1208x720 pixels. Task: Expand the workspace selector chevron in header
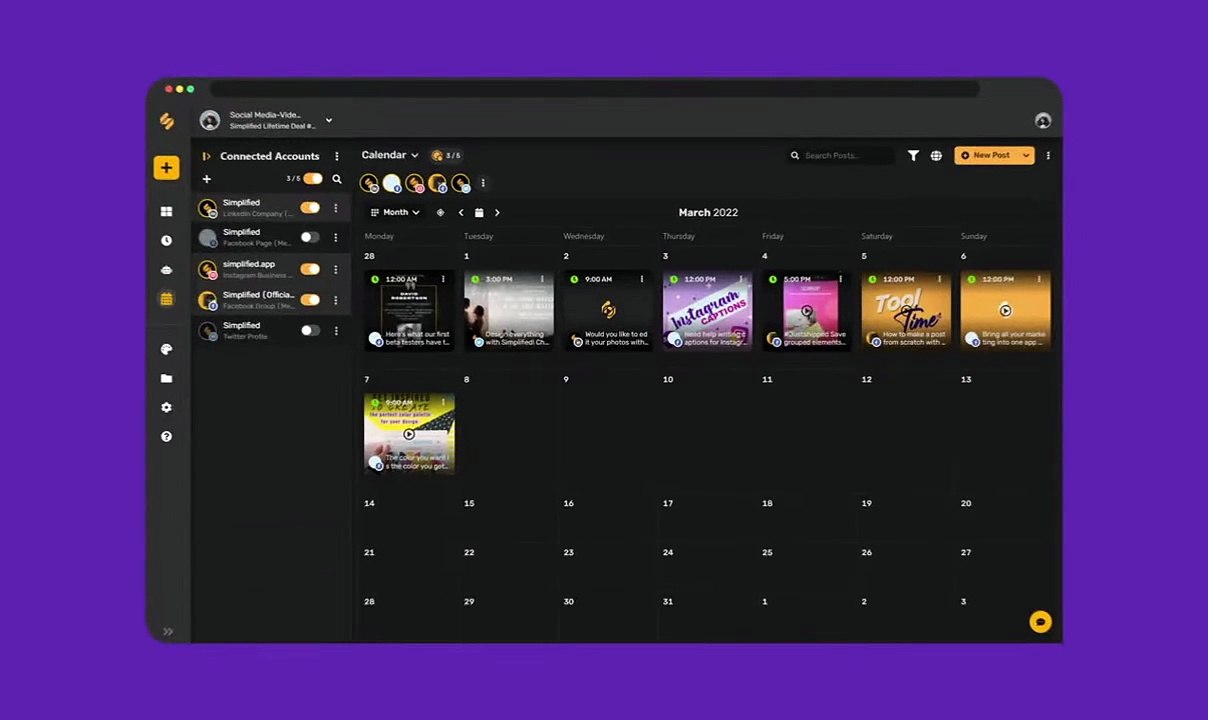pyautogui.click(x=329, y=121)
